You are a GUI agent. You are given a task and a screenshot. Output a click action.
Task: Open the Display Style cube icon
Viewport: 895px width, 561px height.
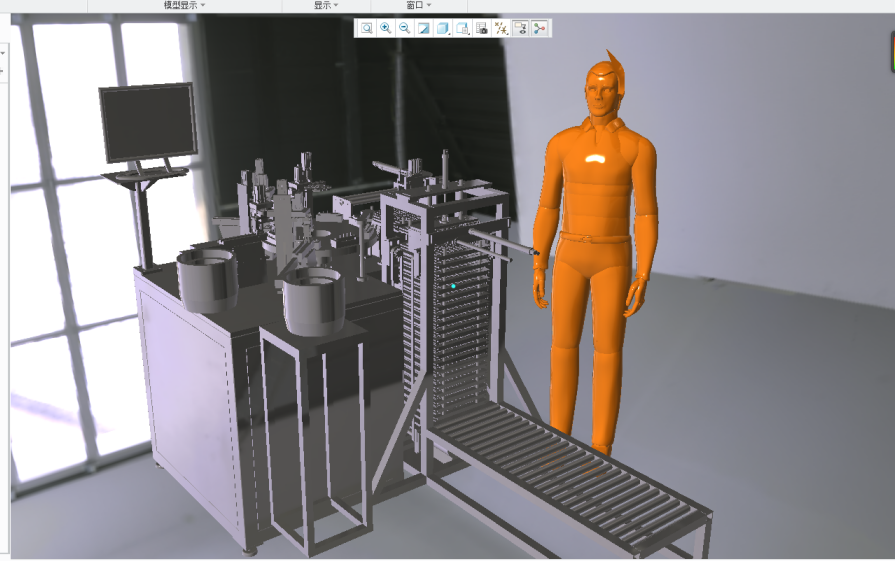click(x=443, y=28)
